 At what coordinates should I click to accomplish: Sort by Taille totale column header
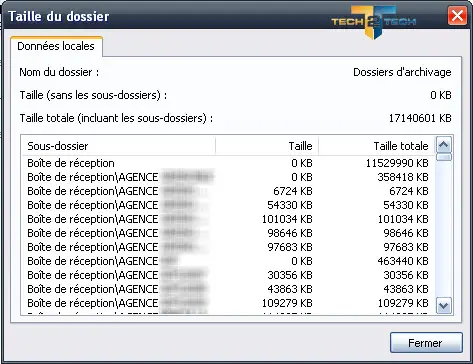pyautogui.click(x=377, y=146)
